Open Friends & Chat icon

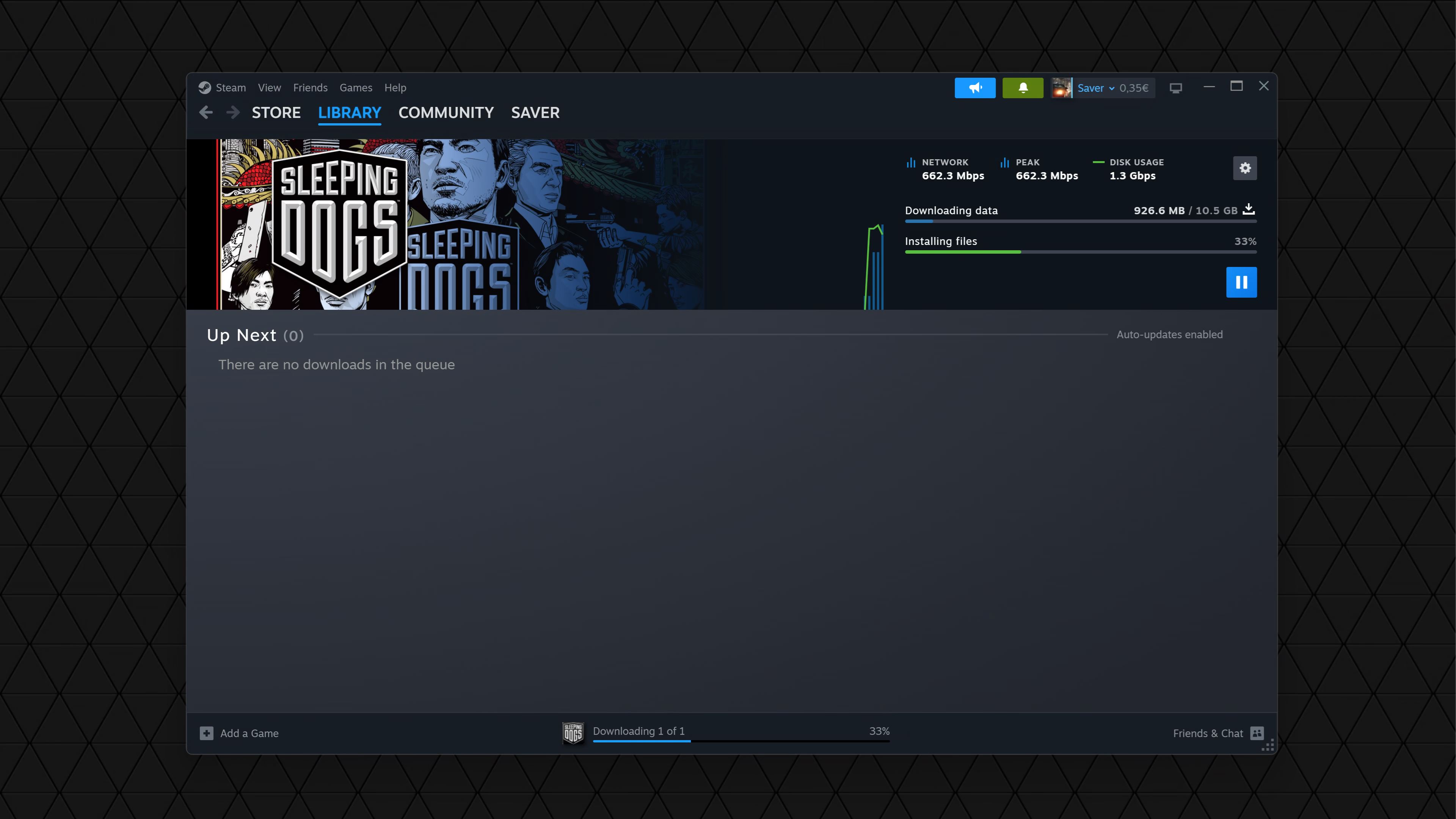pyautogui.click(x=1257, y=733)
